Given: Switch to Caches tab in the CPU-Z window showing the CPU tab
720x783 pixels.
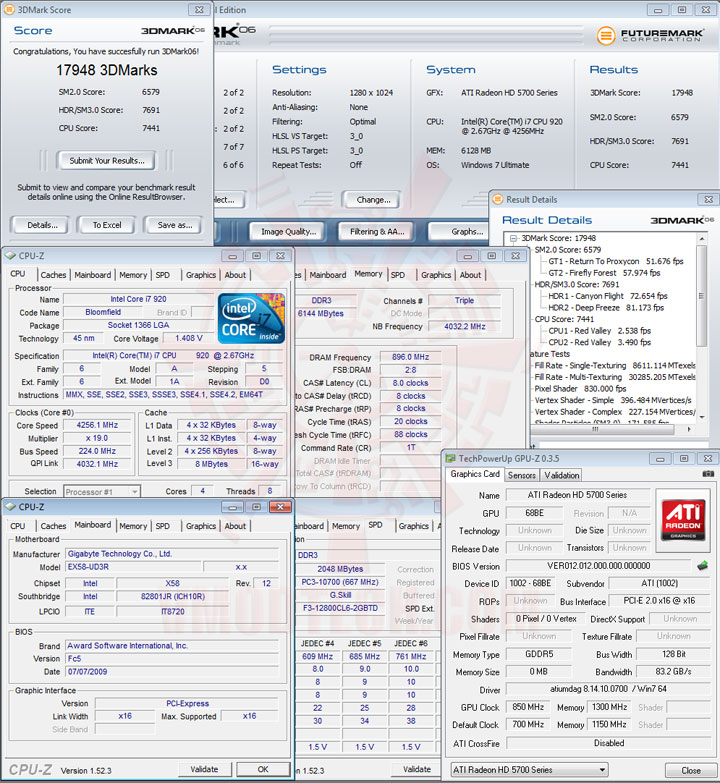Looking at the screenshot, I should click(53, 275).
